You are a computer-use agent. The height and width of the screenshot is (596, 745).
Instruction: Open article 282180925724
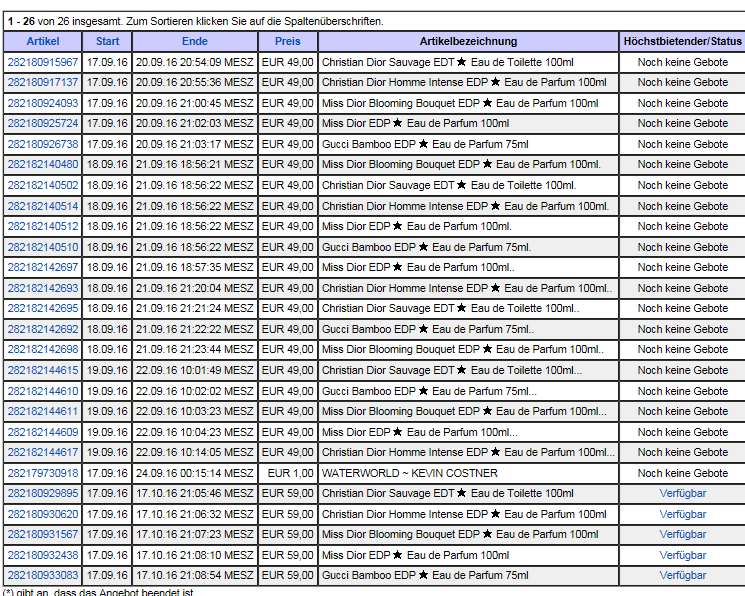pos(43,123)
